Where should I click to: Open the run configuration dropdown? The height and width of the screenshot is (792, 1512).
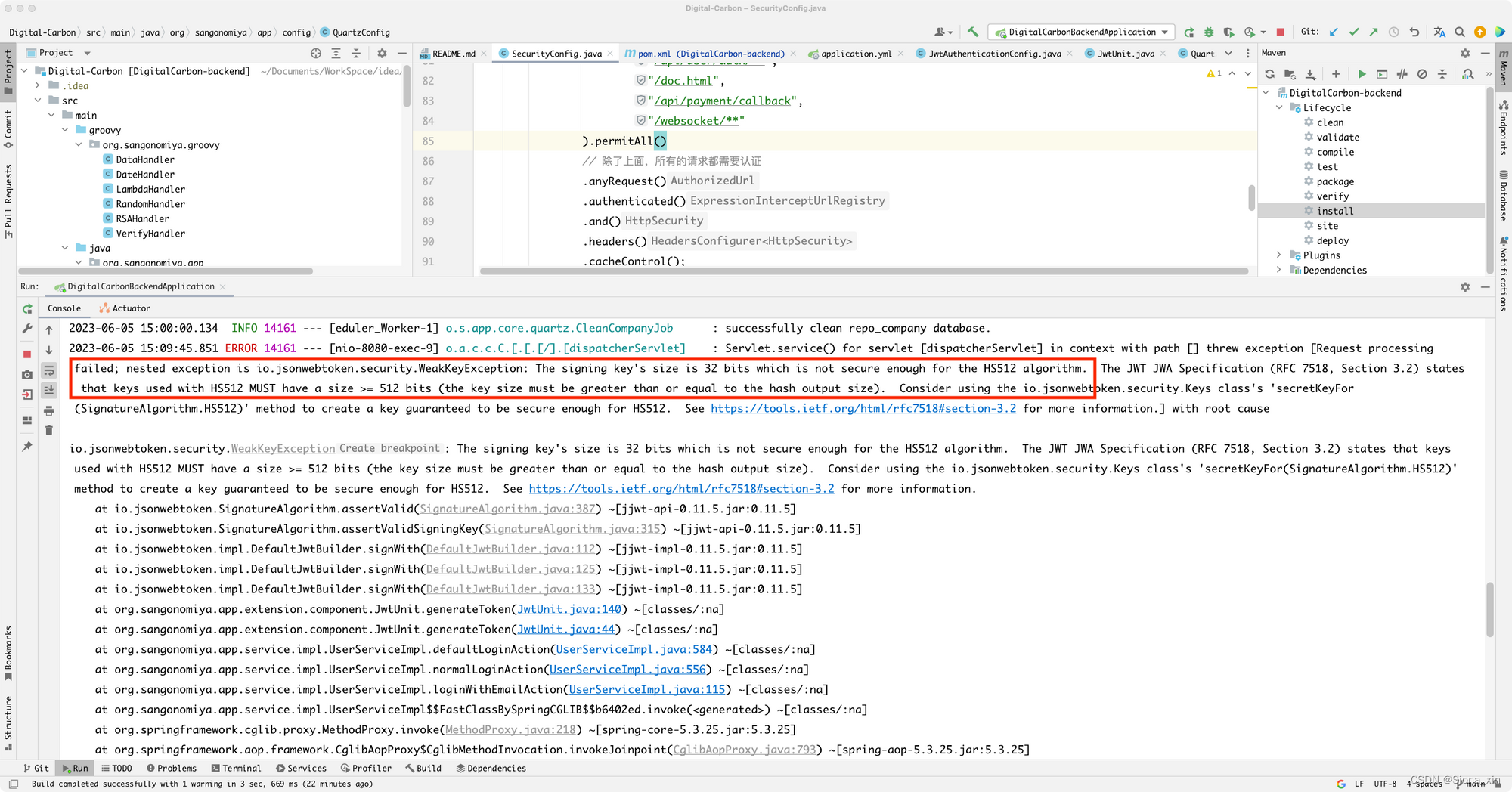click(x=1081, y=32)
